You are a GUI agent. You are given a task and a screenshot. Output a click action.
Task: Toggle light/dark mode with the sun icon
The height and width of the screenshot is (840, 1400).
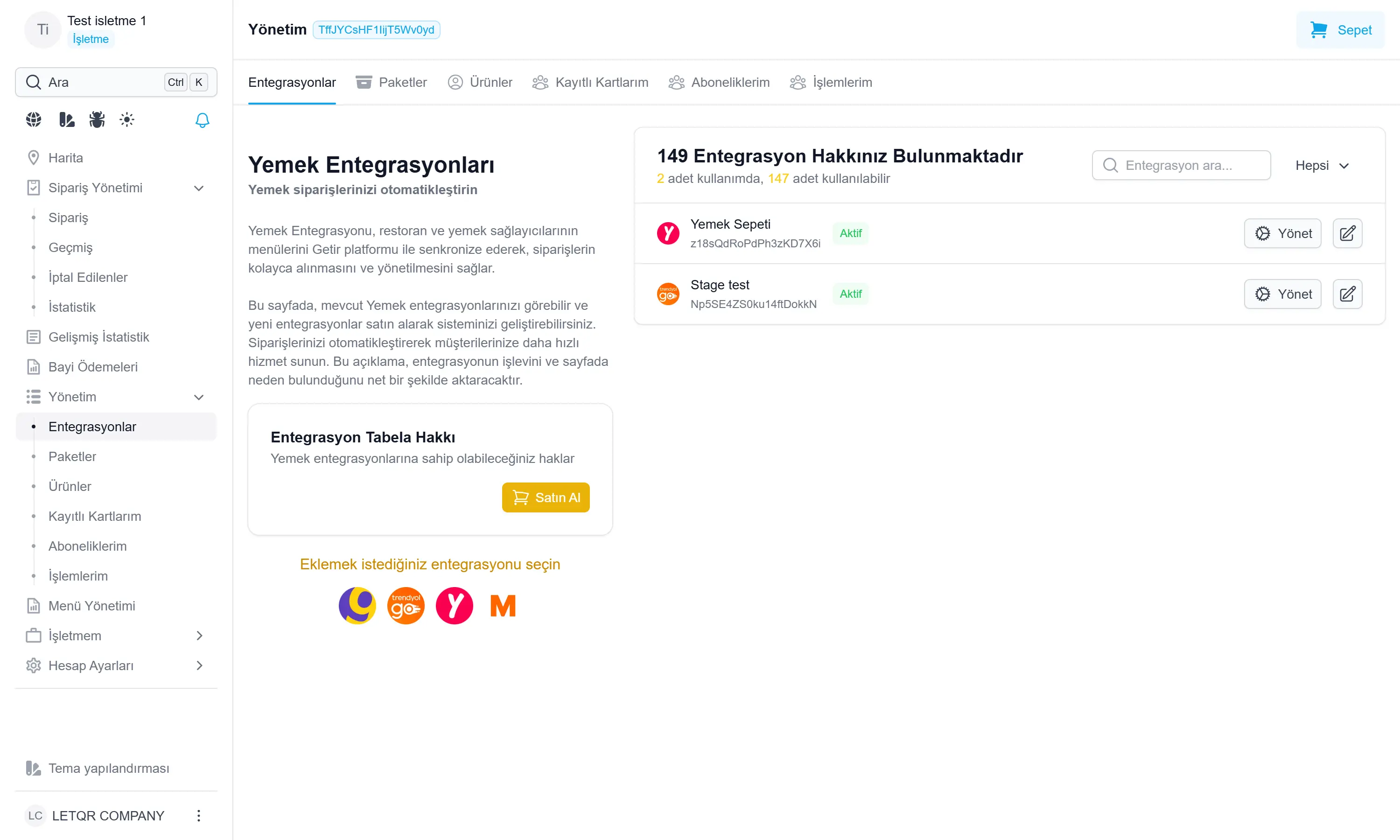127,119
